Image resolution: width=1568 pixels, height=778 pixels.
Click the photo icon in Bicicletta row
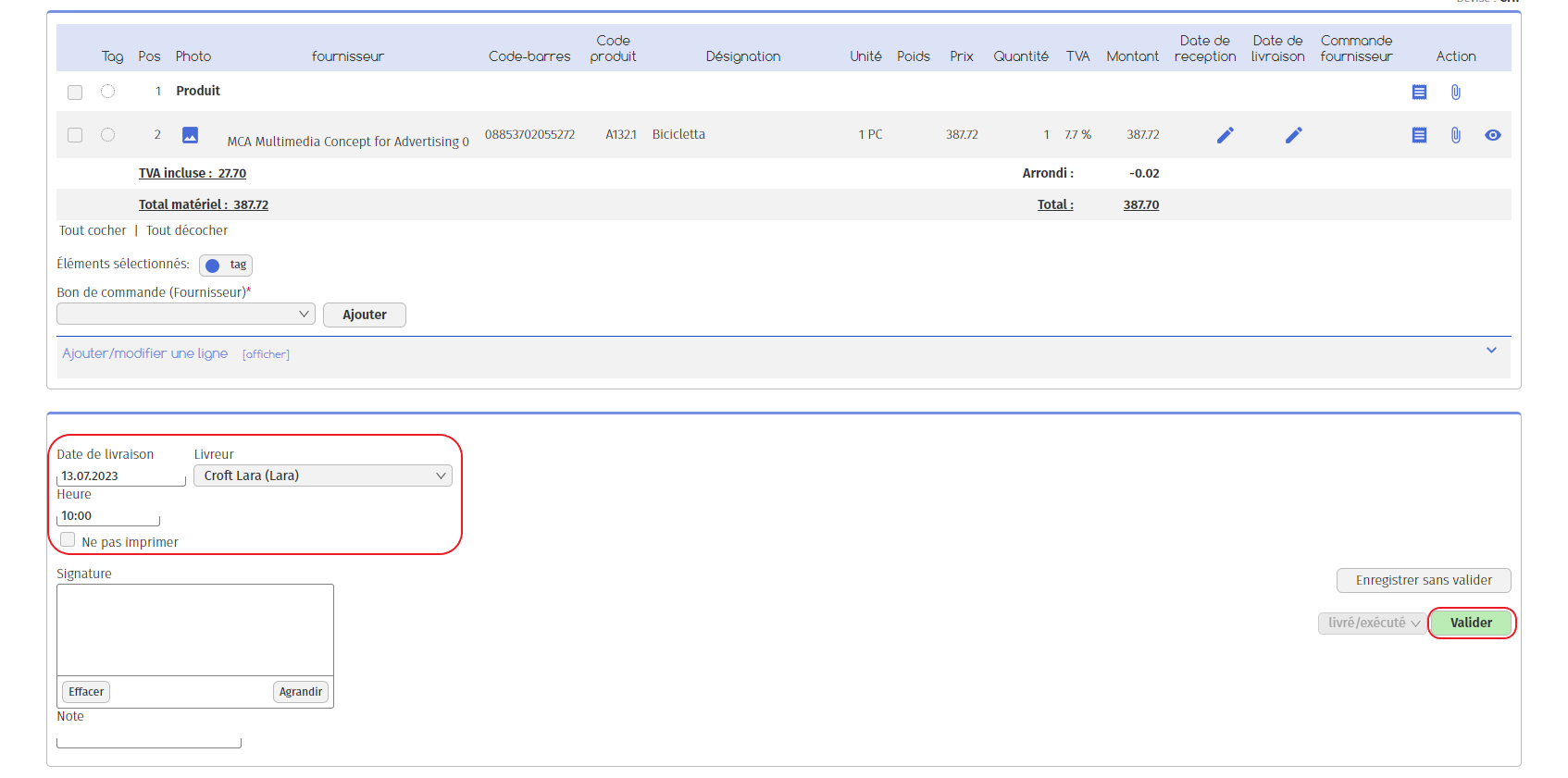[x=190, y=135]
